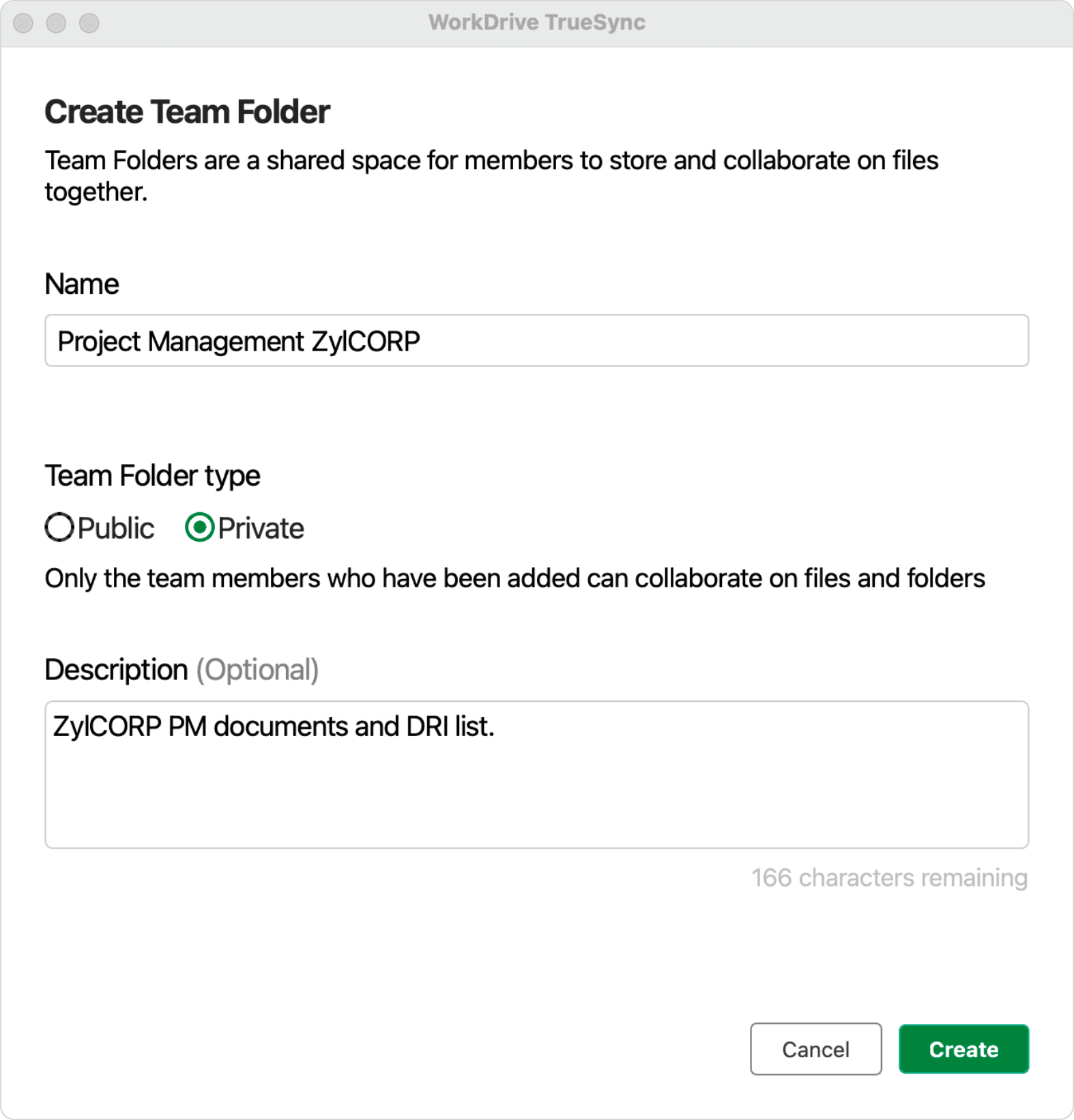Click the Create Team Folder heading

pos(187,112)
